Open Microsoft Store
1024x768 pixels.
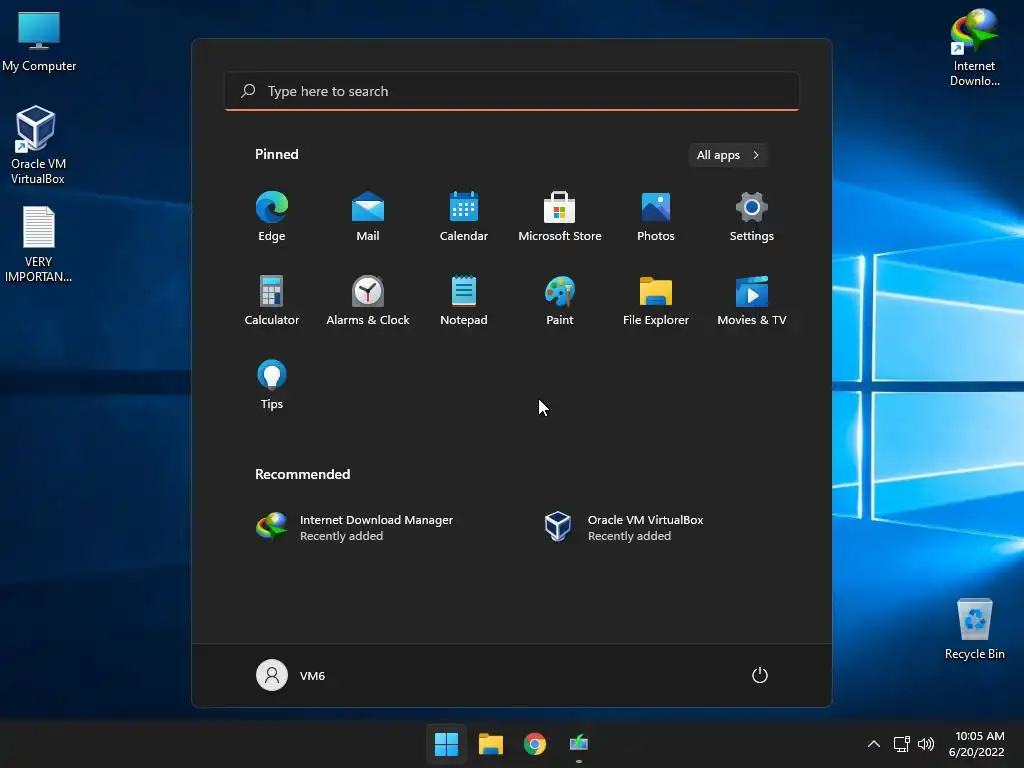(560, 217)
